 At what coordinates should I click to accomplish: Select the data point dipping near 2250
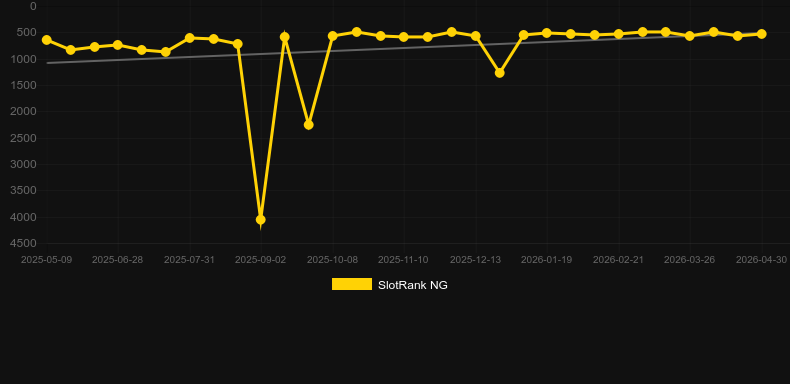(308, 124)
